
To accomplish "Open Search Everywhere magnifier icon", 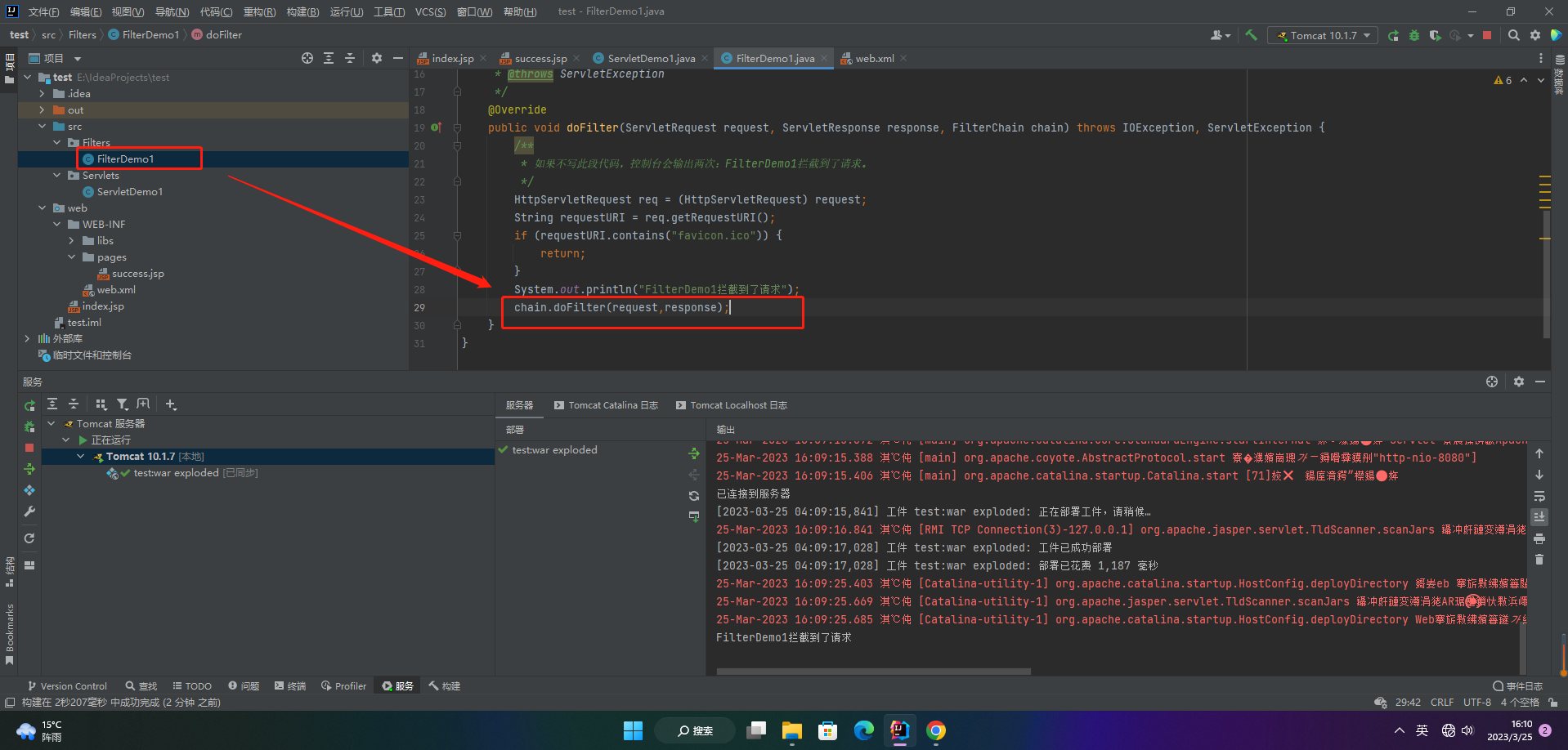I will point(1514,35).
